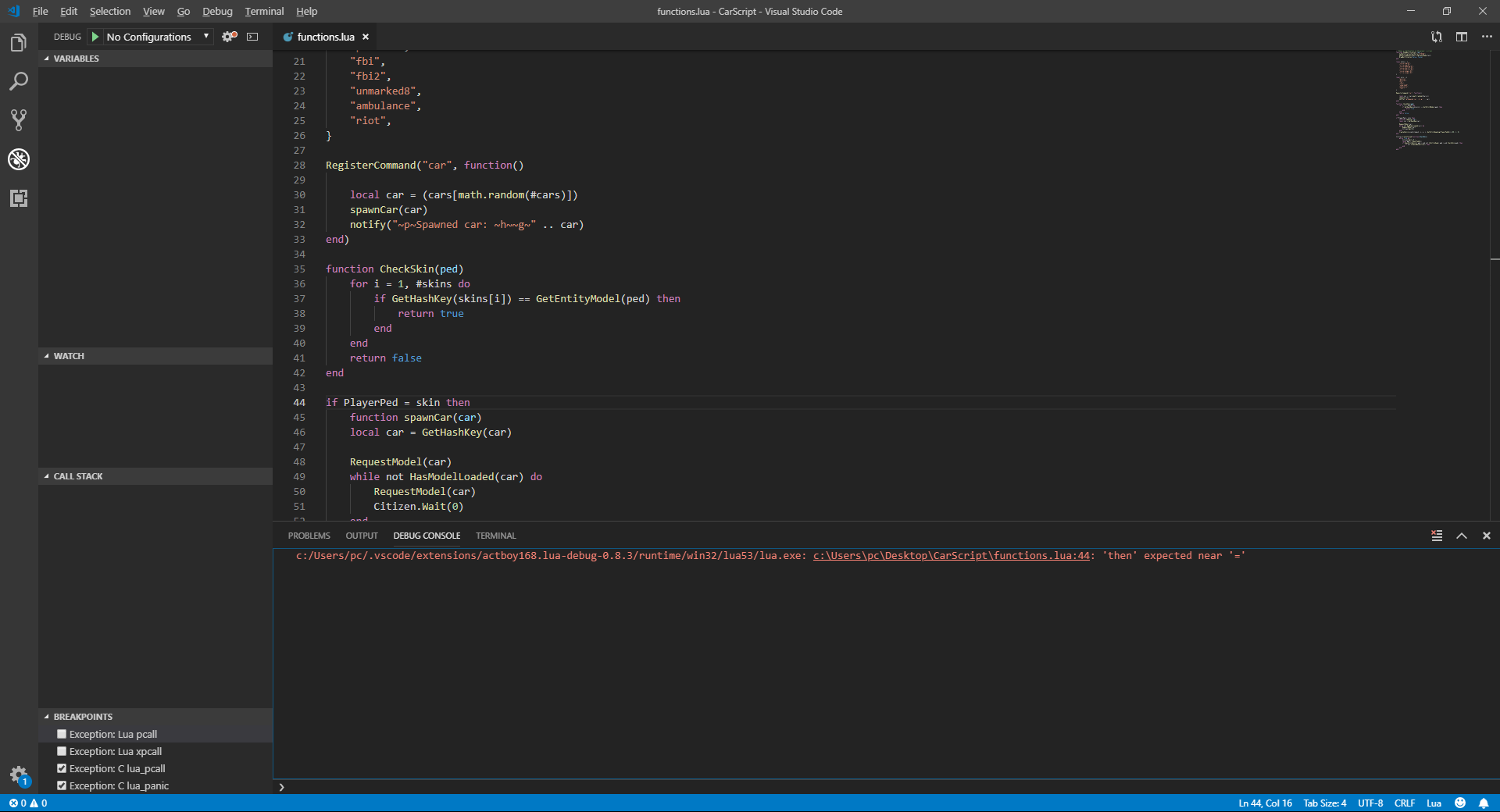1500x812 pixels.
Task: Split the editor to the right
Action: (x=1461, y=37)
